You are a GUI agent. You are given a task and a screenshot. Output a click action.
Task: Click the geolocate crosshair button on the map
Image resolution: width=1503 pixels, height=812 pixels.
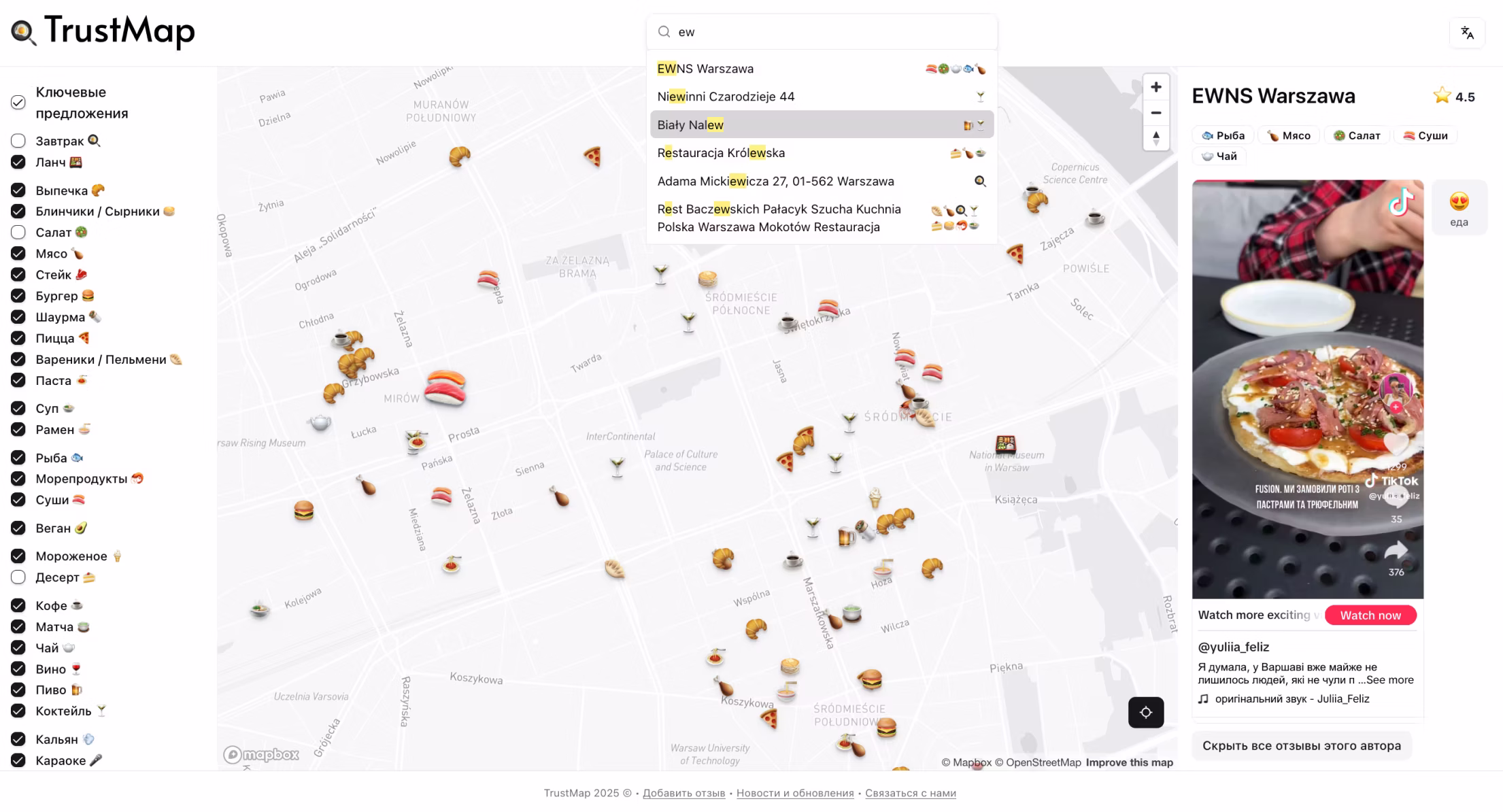(1146, 712)
